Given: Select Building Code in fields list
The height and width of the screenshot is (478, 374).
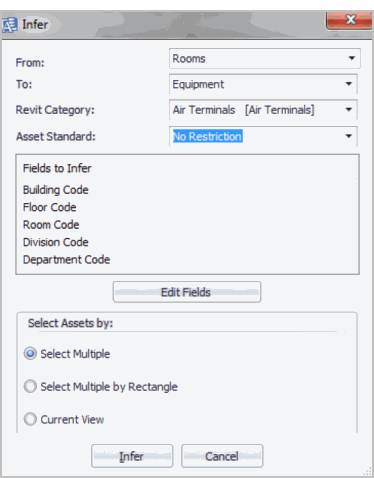Looking at the screenshot, I should pyautogui.click(x=56, y=190).
